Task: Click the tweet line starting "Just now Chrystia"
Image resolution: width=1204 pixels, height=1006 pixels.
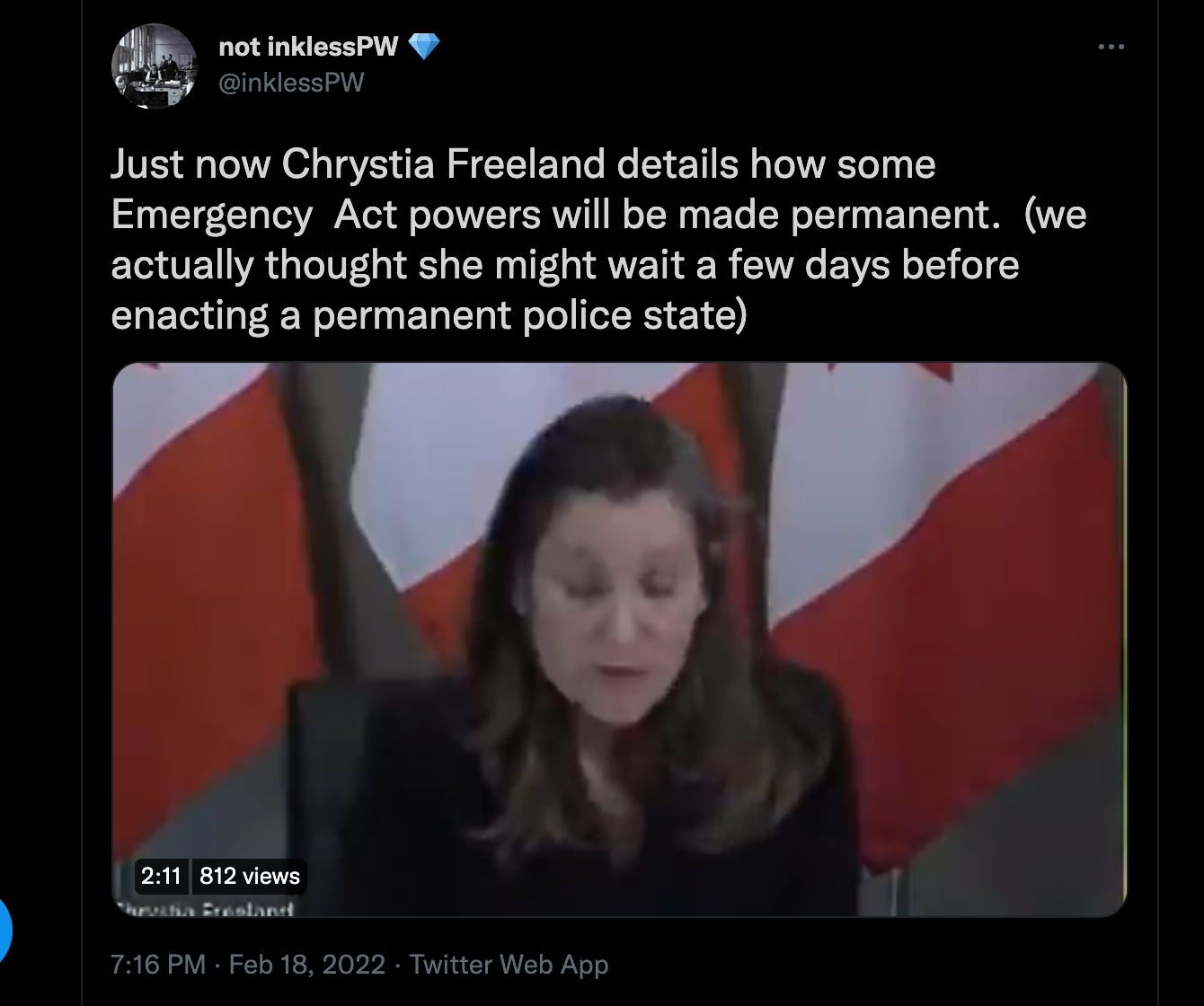Action: [523, 164]
